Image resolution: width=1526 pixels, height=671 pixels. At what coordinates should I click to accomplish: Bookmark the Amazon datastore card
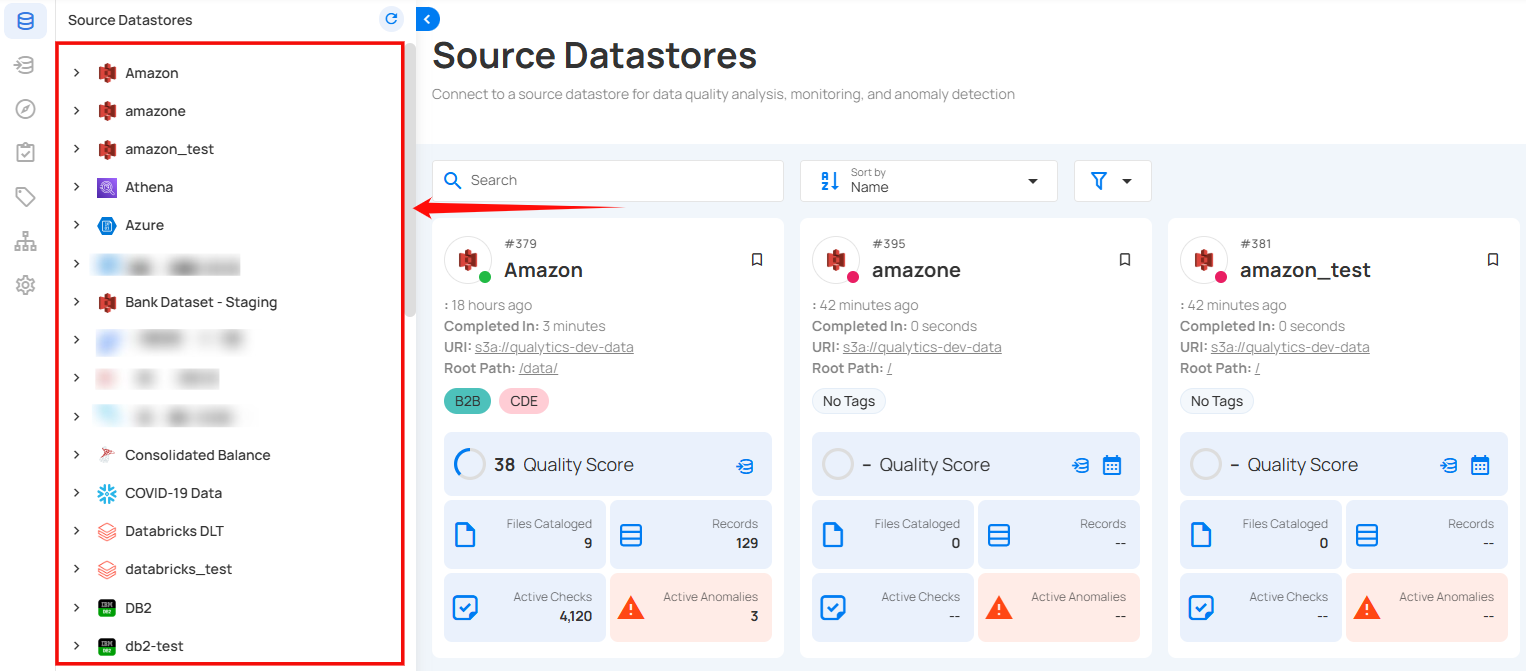[757, 259]
